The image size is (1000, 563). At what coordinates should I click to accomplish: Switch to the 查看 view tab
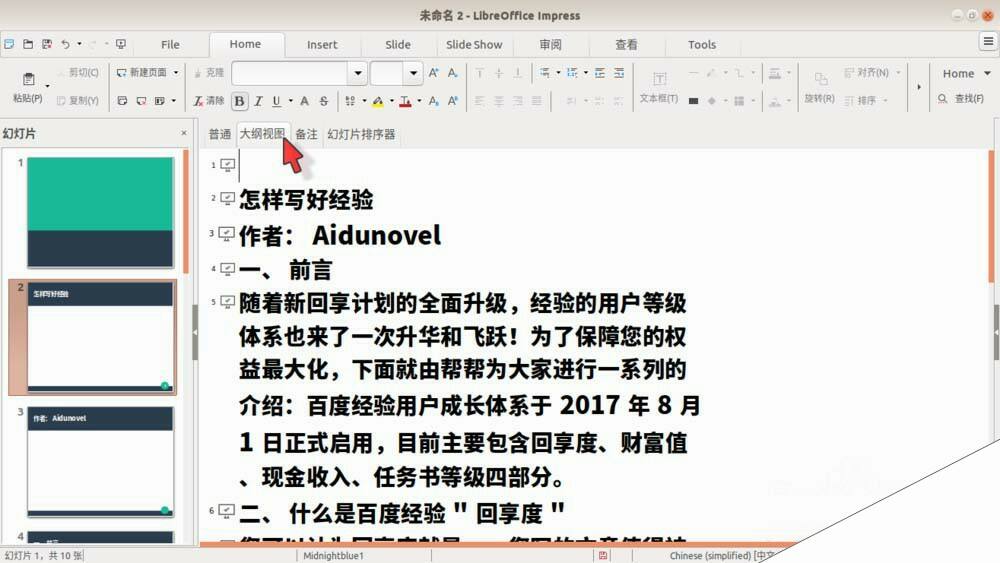pos(626,45)
